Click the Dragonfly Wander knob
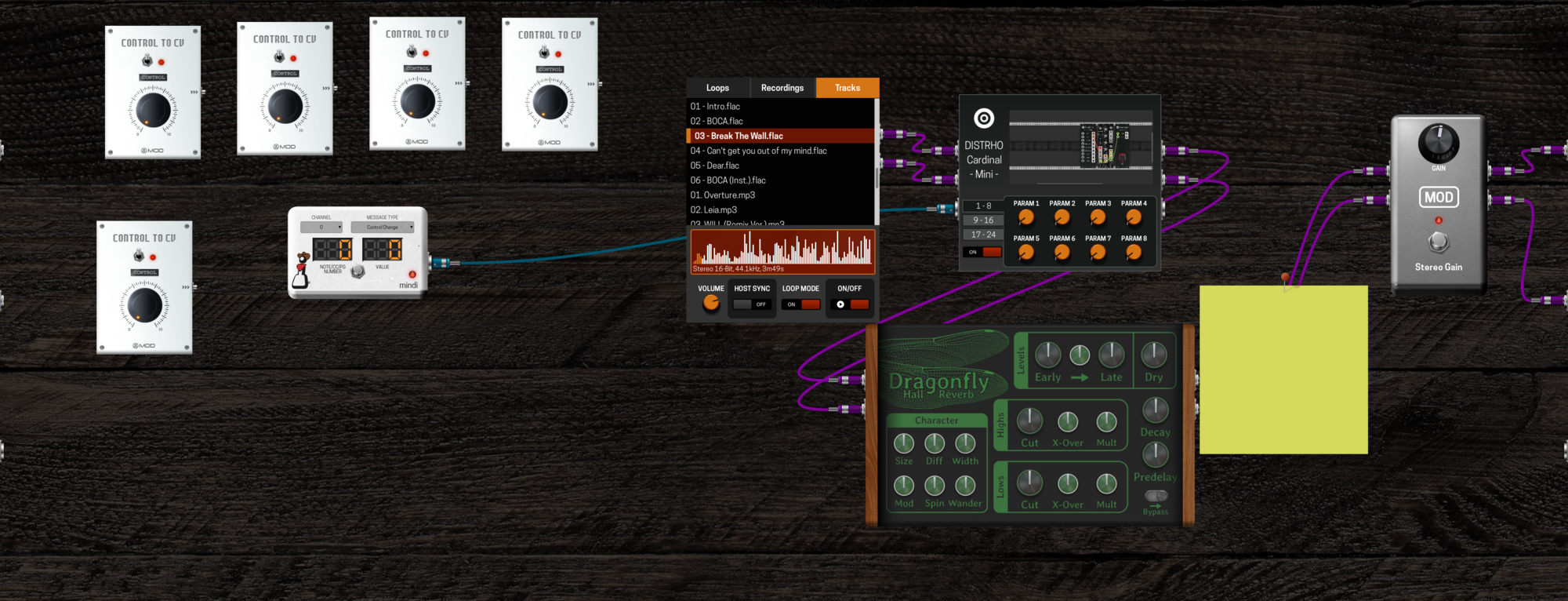The width and height of the screenshot is (1568, 601). (x=965, y=486)
